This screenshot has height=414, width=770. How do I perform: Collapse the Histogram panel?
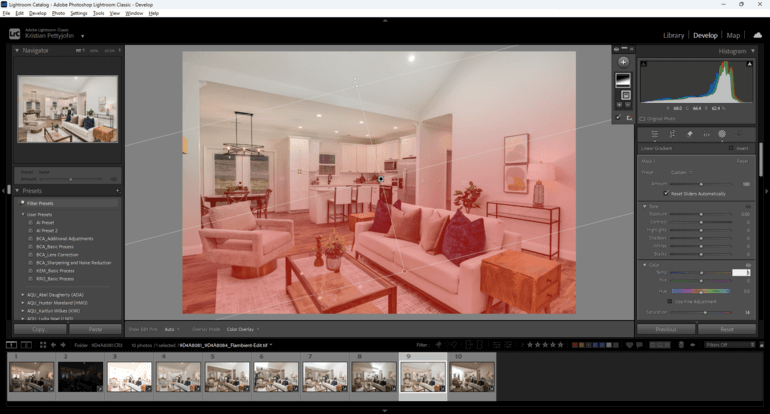point(753,51)
